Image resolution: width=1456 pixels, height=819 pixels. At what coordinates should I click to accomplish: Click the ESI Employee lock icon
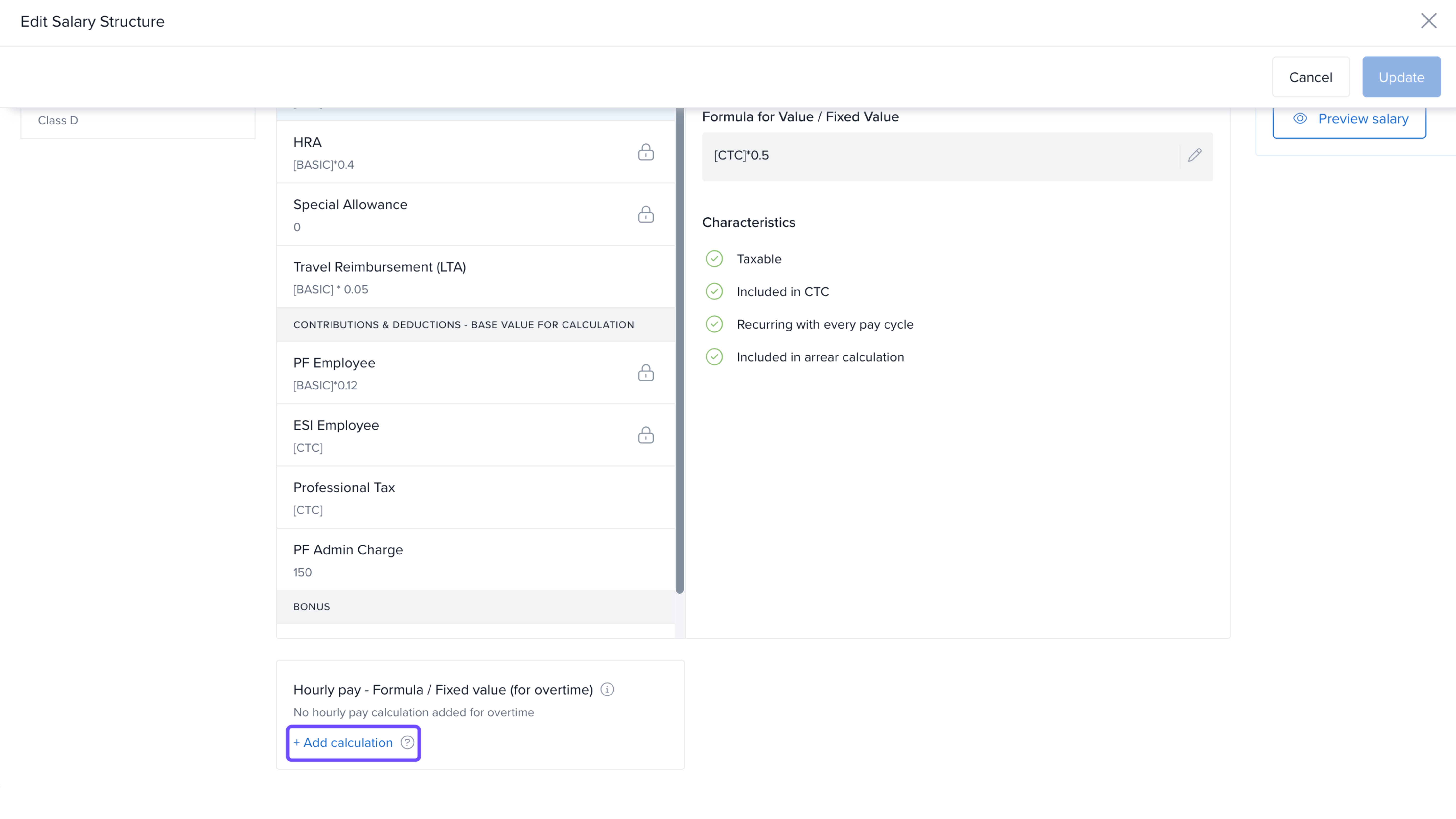coord(645,435)
